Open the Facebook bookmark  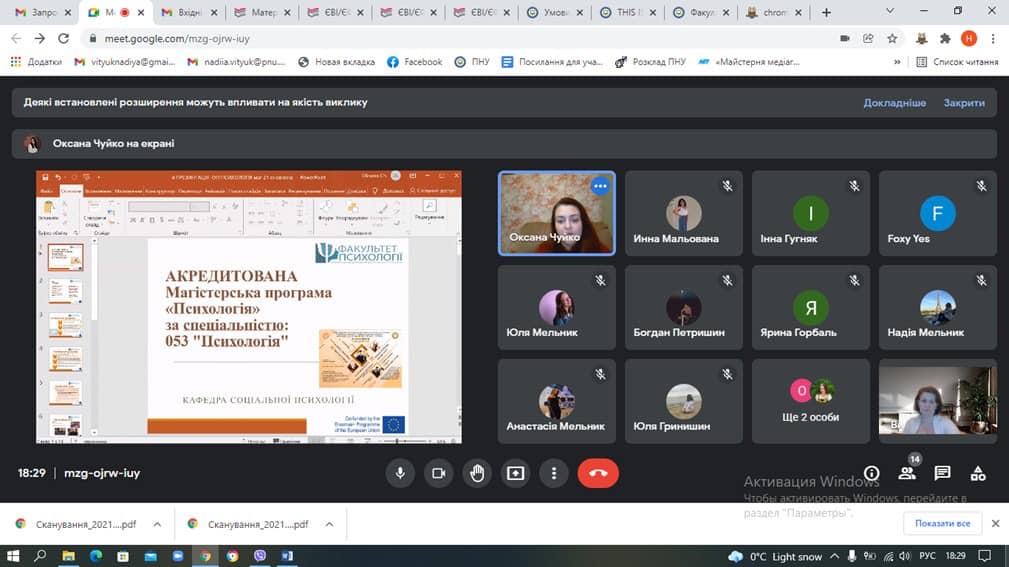(x=414, y=62)
